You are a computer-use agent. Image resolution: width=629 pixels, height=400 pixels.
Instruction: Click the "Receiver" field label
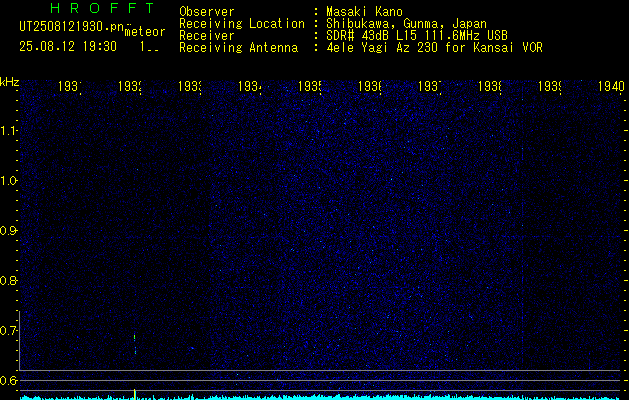(207, 36)
